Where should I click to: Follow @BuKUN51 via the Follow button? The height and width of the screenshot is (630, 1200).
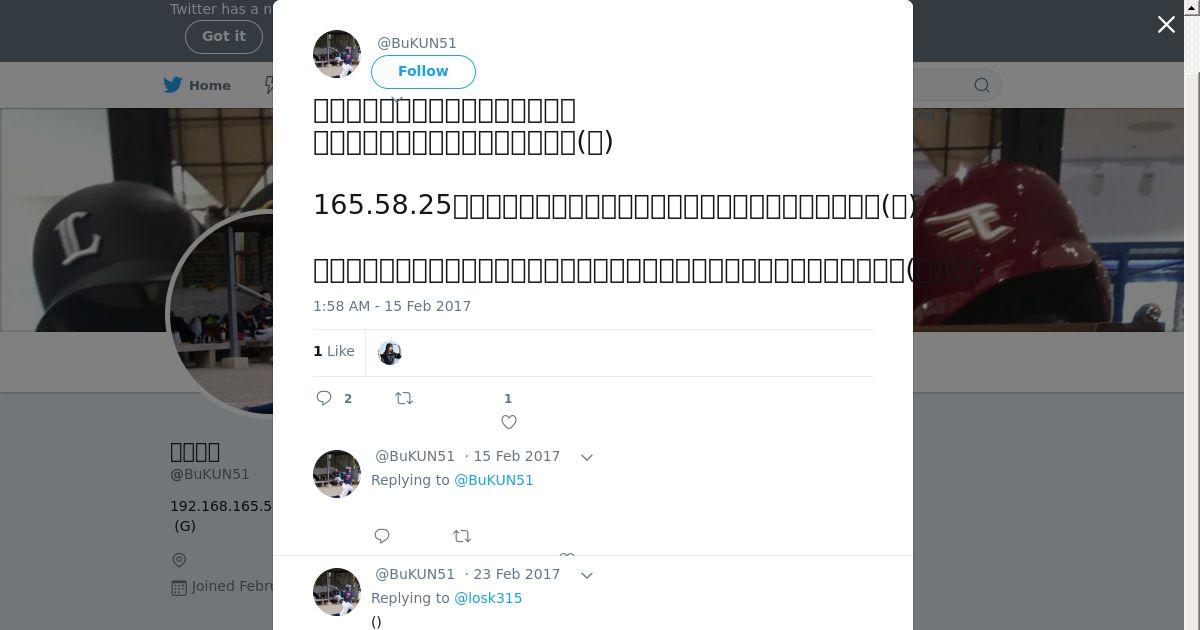coord(423,72)
